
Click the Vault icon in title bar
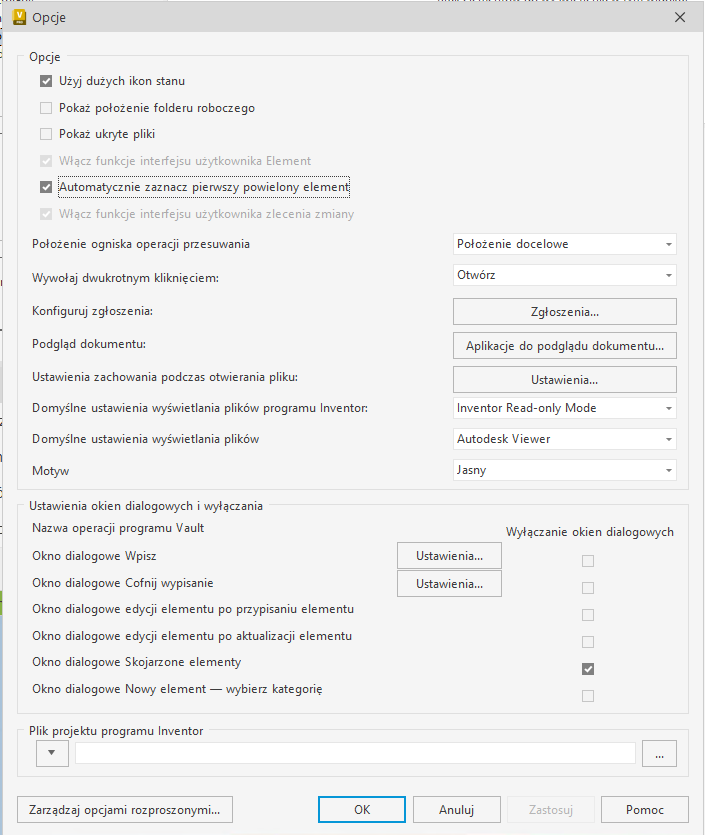pos(18,17)
